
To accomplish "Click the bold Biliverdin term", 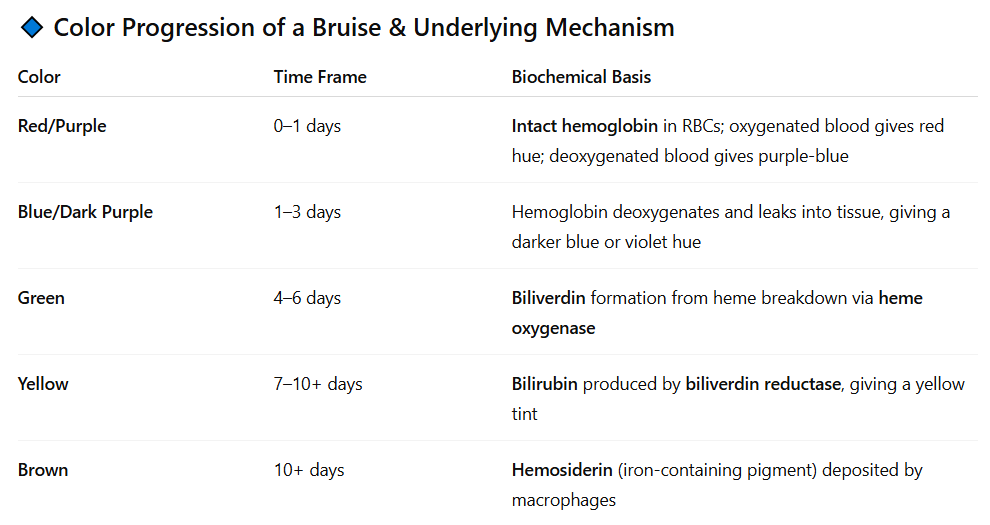I will [x=548, y=298].
